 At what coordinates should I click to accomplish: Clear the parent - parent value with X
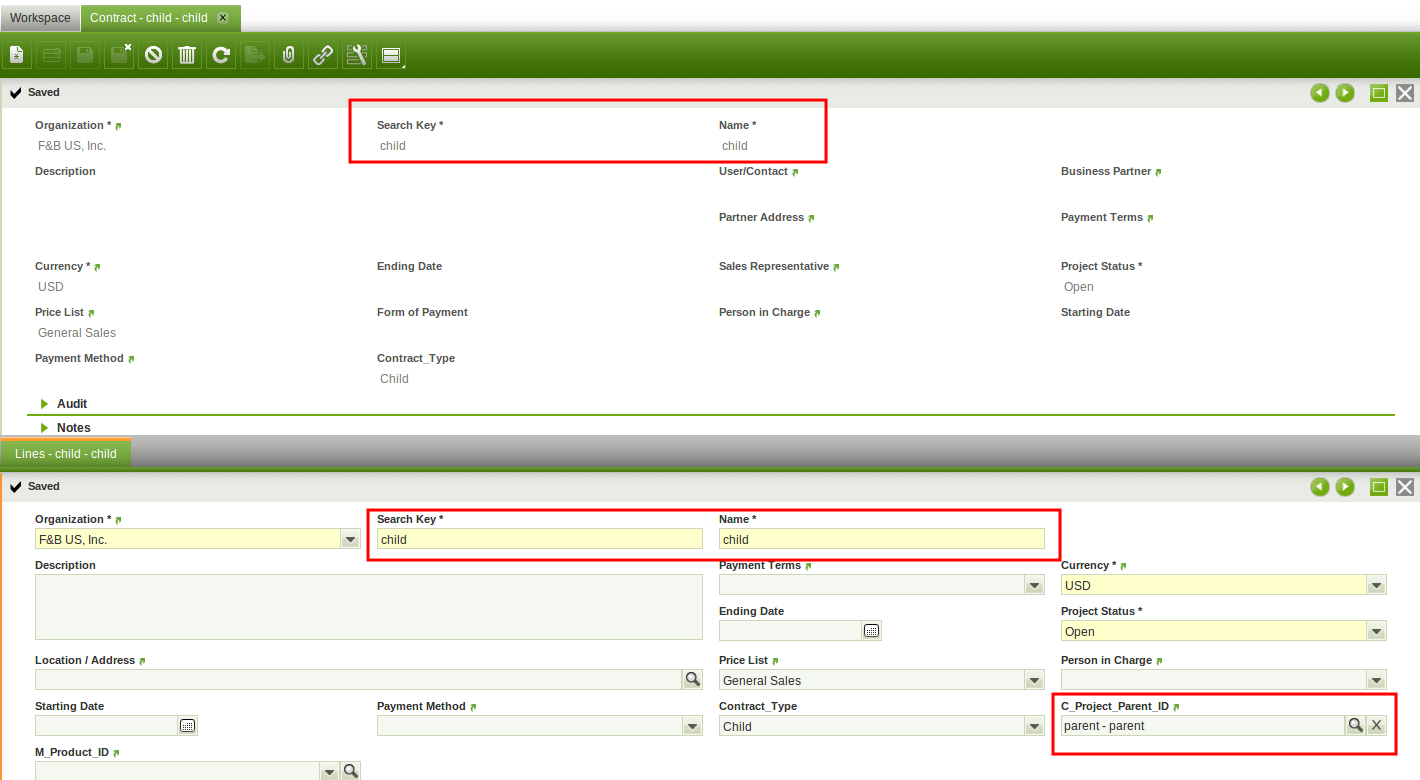pyautogui.click(x=1376, y=725)
